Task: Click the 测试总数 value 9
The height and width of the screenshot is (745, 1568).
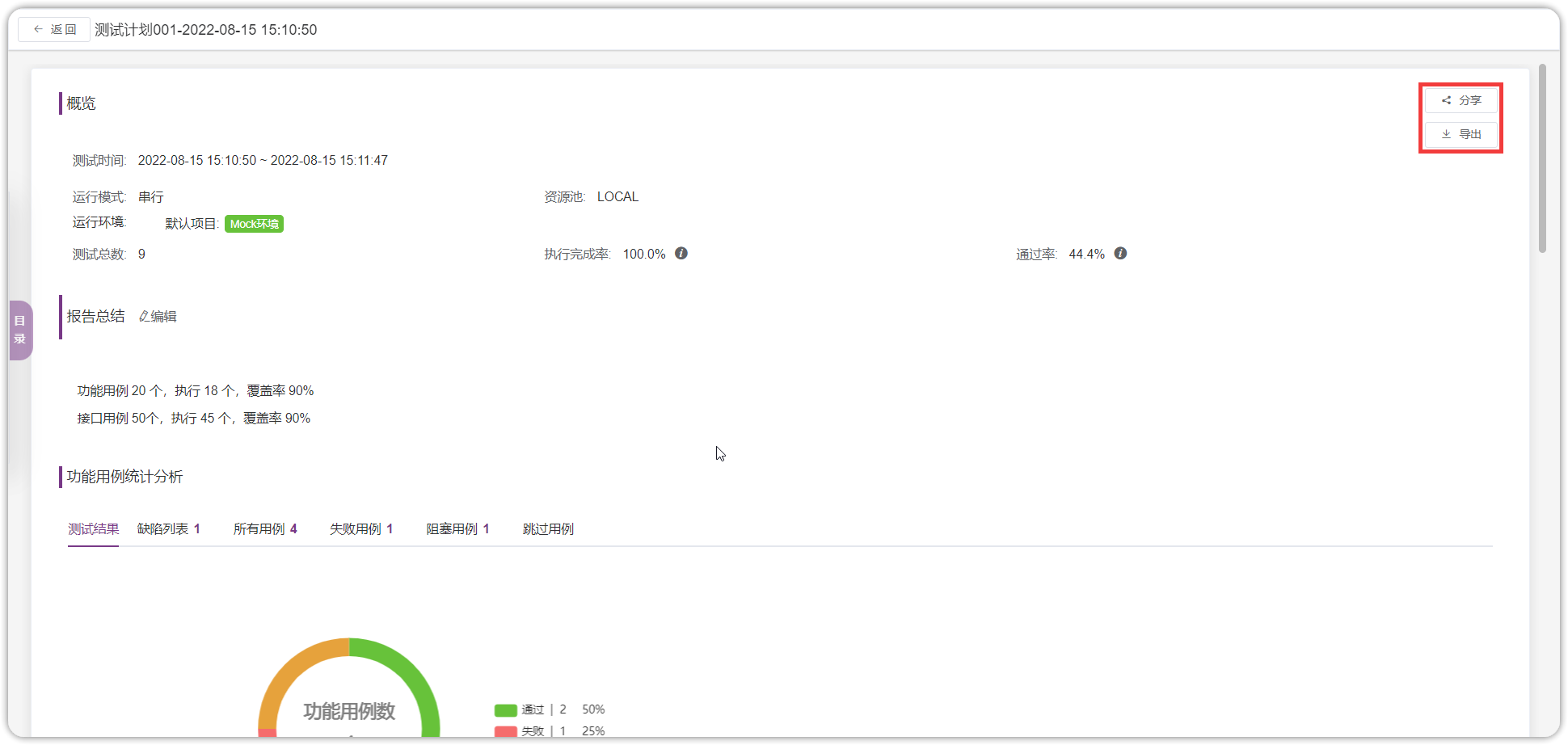Action: click(x=141, y=255)
